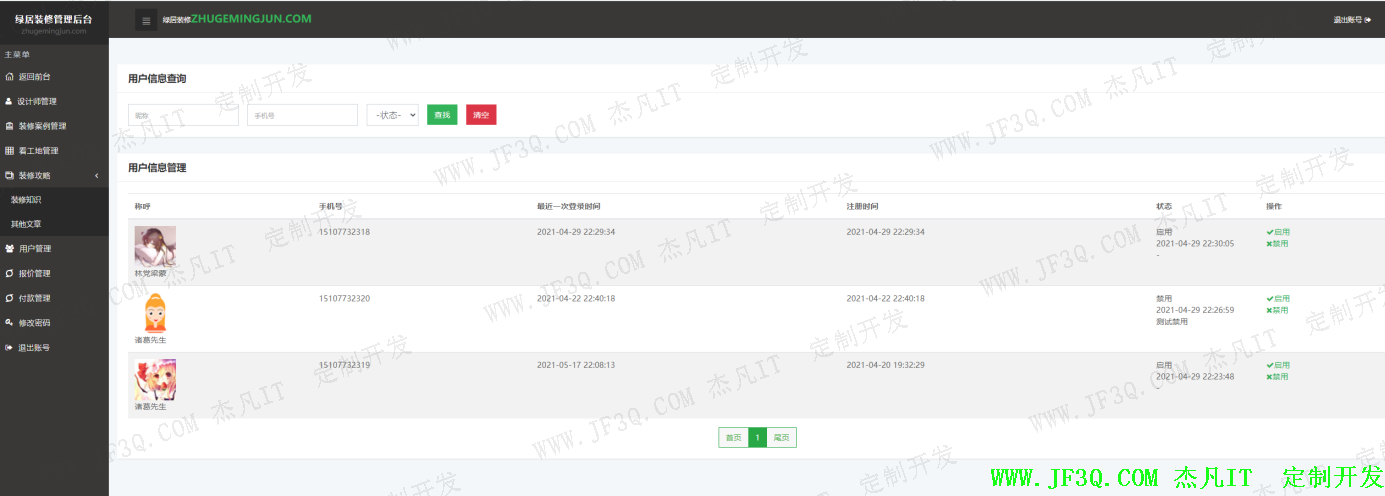Screen dimensions: 1385x496
Task: Open the 报价管理 menu item
Action: point(34,273)
